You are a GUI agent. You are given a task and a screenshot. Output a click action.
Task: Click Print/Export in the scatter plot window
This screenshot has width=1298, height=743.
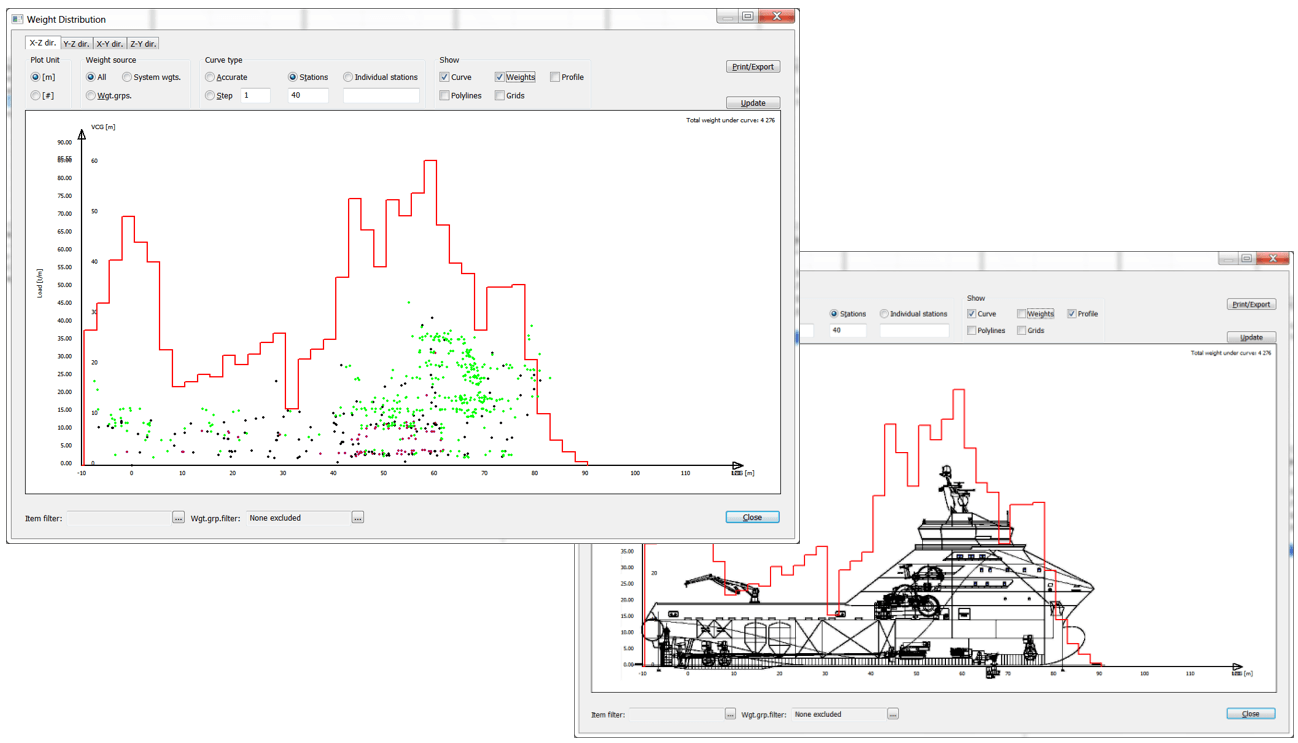tap(753, 67)
